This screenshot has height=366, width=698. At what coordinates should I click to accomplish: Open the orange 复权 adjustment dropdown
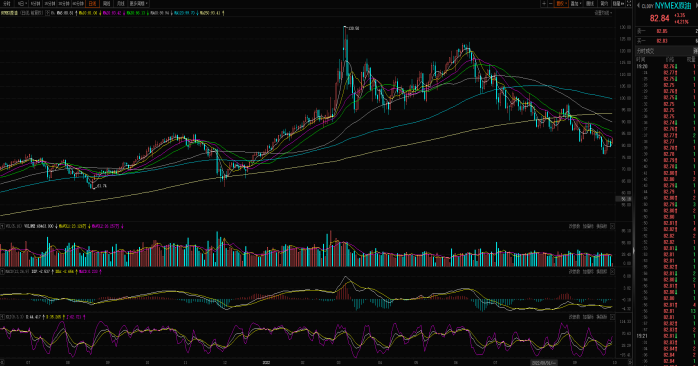pos(561,4)
